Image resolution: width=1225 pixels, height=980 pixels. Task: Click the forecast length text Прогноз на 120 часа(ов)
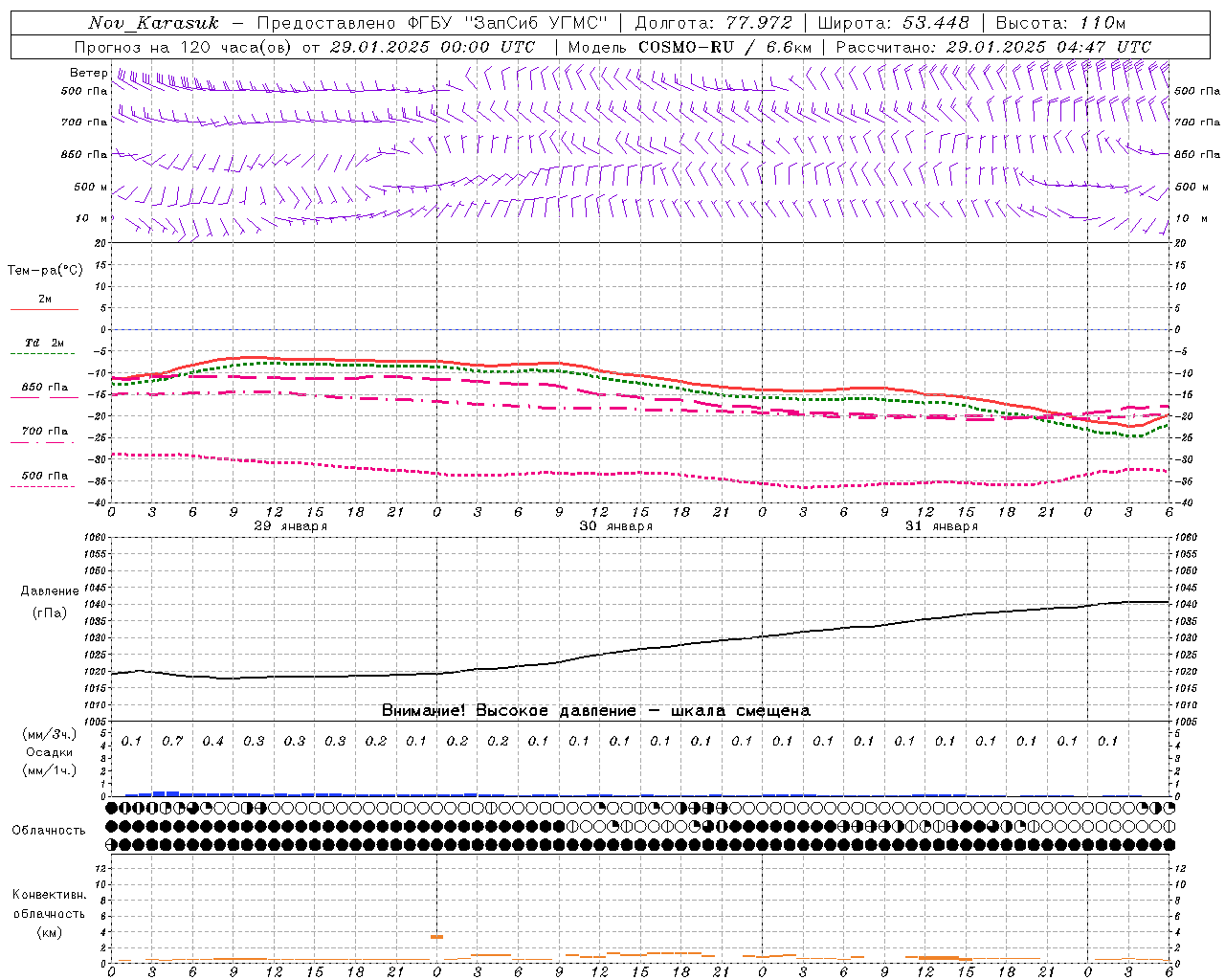pyautogui.click(x=184, y=47)
